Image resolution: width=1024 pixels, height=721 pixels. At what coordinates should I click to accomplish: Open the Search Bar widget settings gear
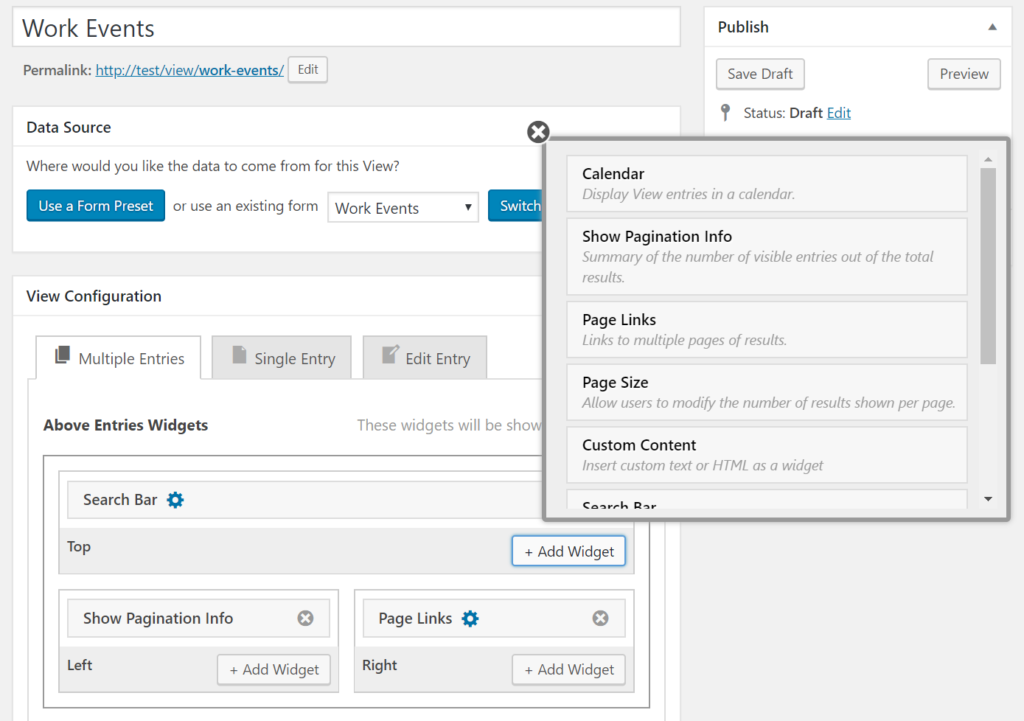[175, 499]
